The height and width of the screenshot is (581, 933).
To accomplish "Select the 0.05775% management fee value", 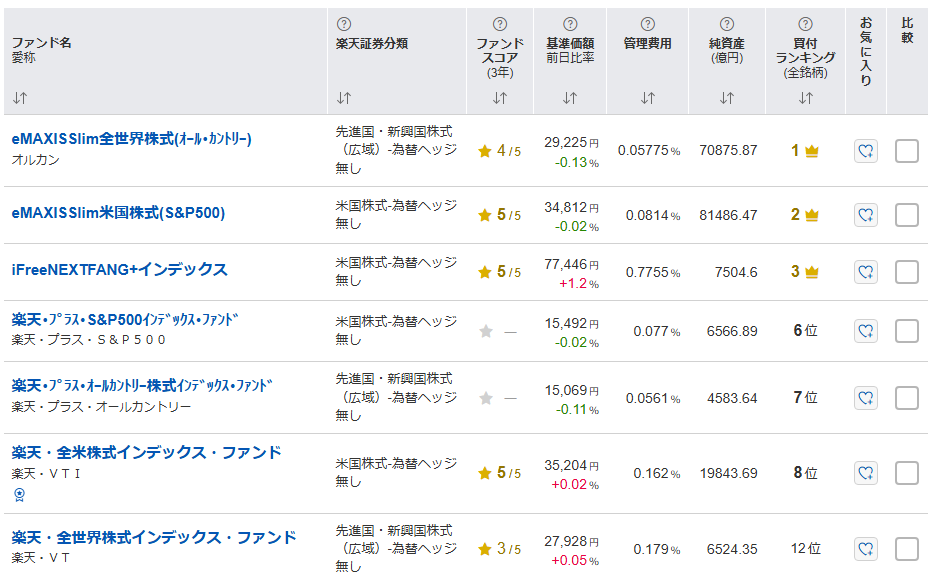I will click(x=649, y=151).
